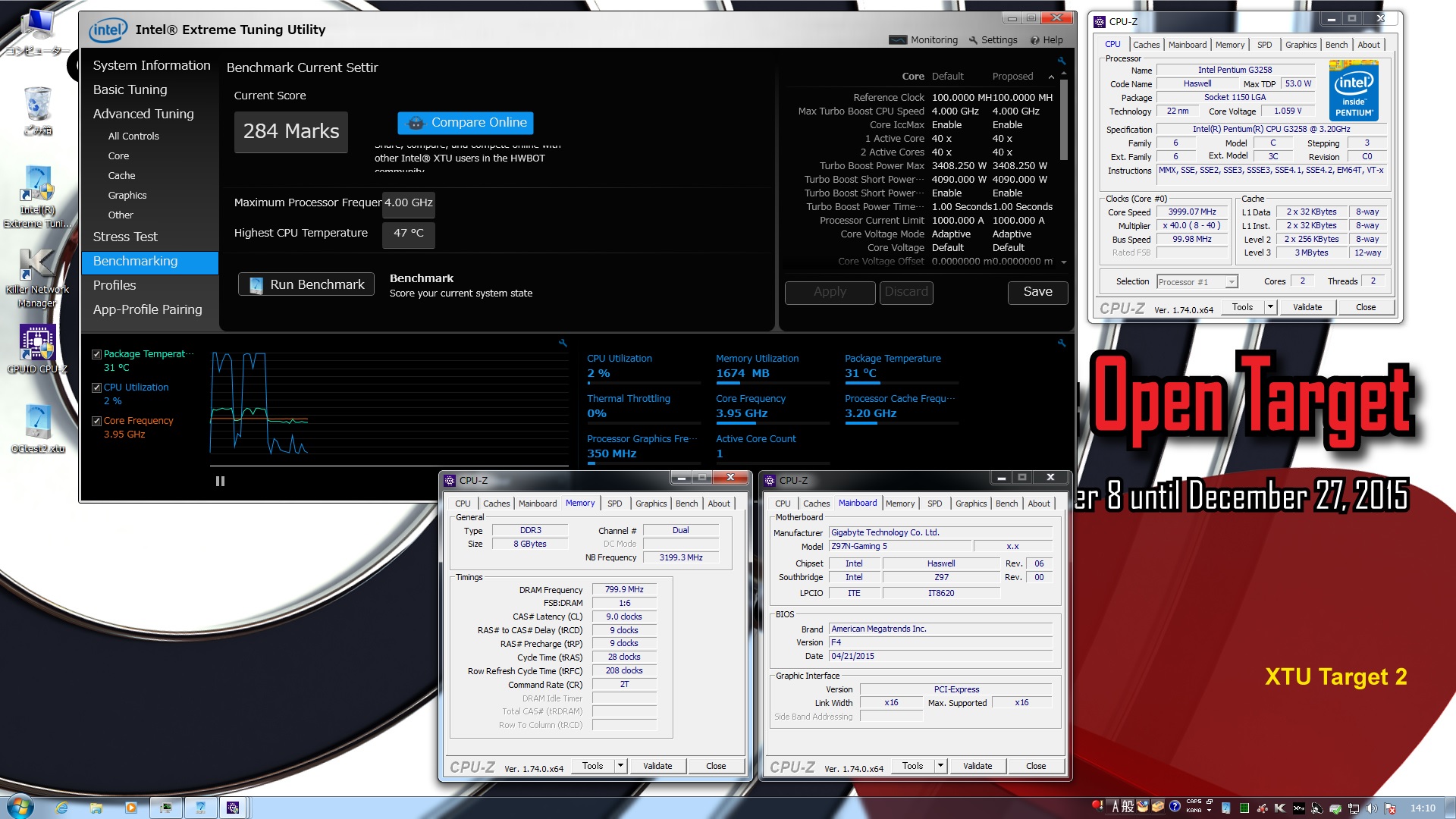Open Killer Network Manager desktop icon

click(x=37, y=278)
